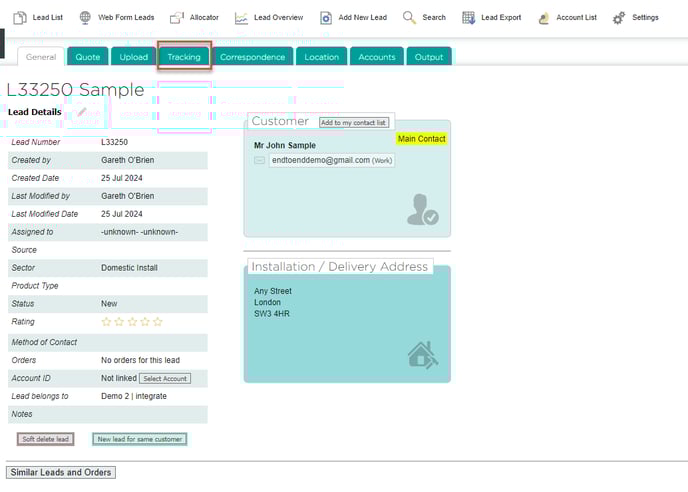Click the Search magnifier icon
The height and width of the screenshot is (492, 688).
pos(409,17)
